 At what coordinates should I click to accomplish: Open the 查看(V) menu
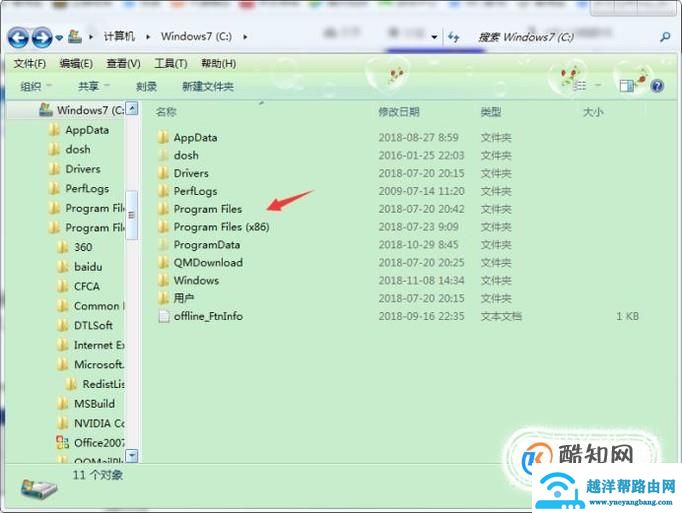[x=124, y=64]
